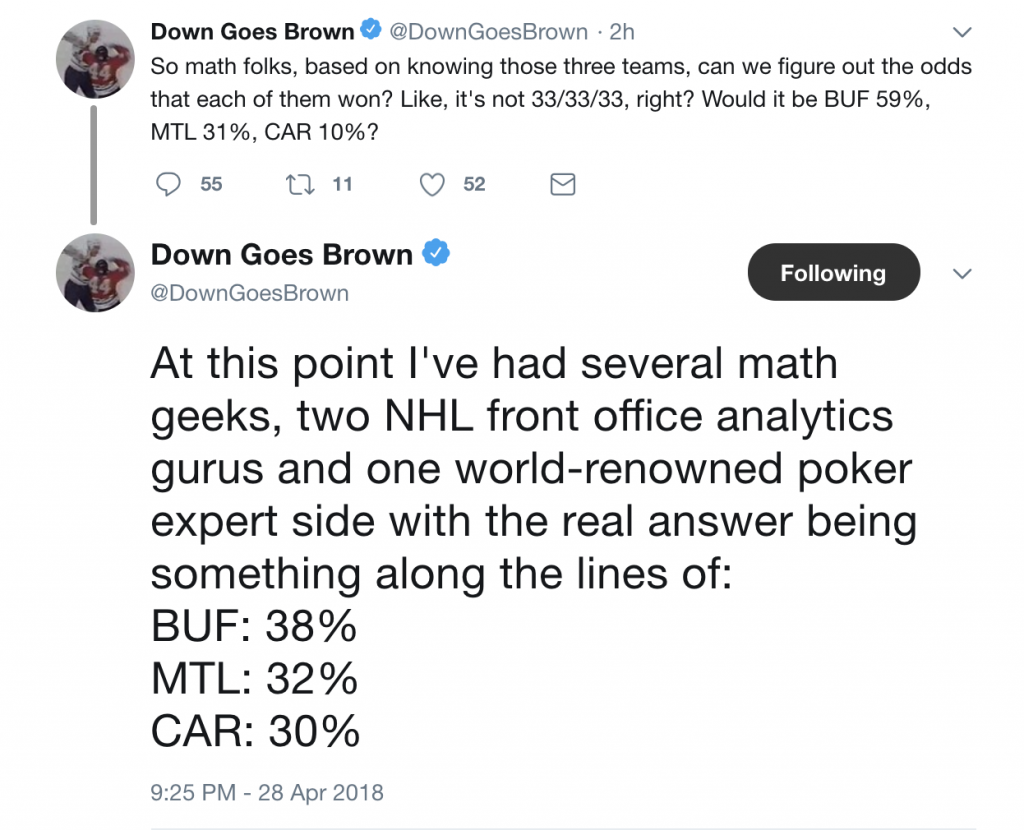Click the 9:25 PM - 28 Apr 2018 timestamp
The width and height of the screenshot is (1024, 830).
coord(267,792)
